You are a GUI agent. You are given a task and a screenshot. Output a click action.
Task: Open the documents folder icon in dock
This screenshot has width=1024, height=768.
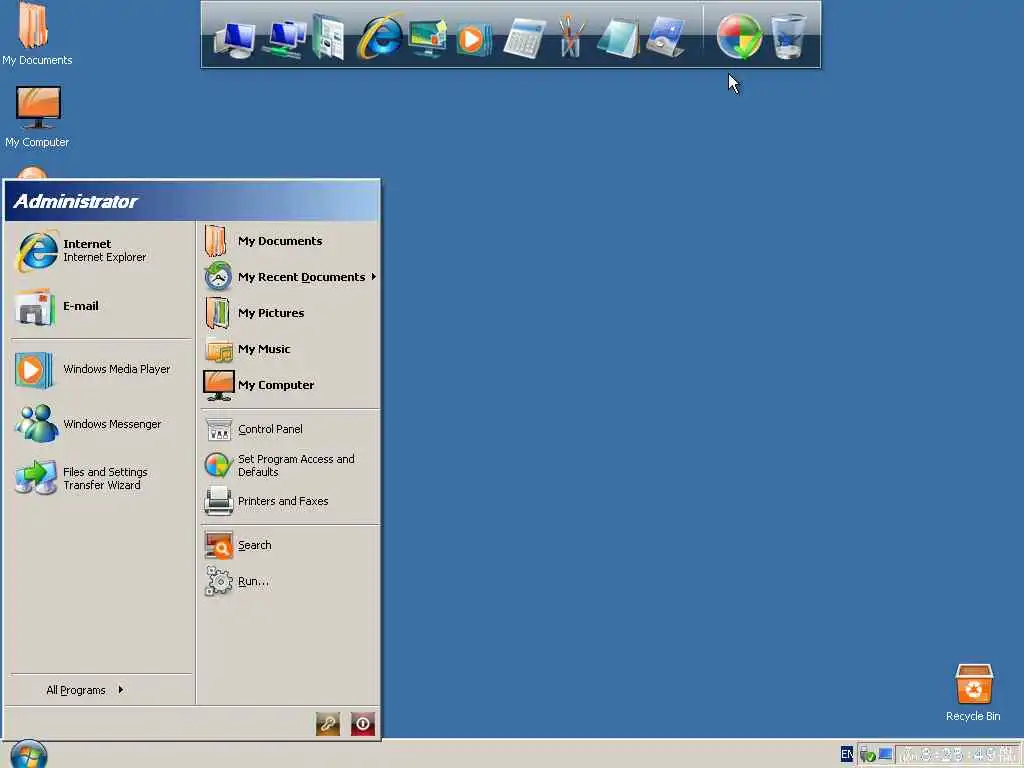328,37
